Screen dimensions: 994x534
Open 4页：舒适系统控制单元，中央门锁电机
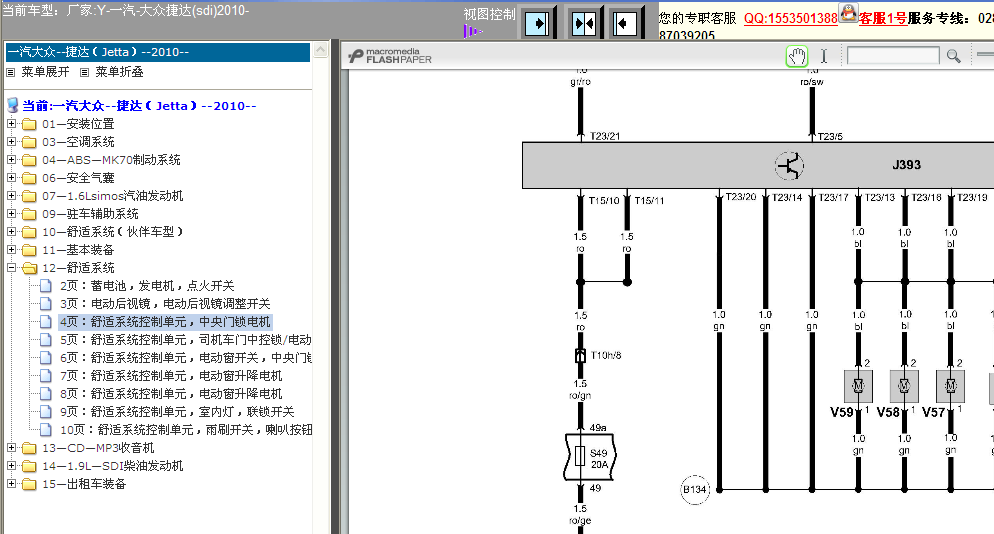pyautogui.click(x=165, y=322)
